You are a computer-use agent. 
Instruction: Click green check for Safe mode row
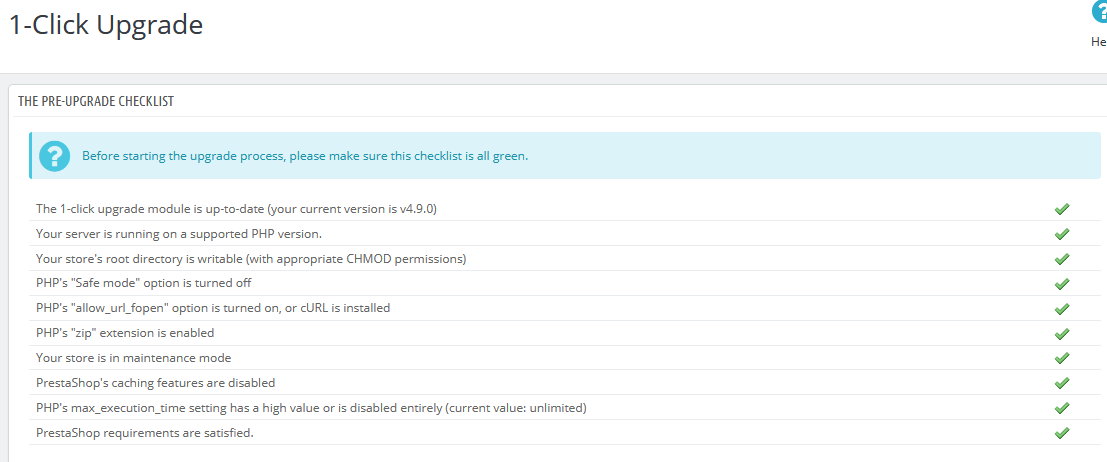point(1061,284)
